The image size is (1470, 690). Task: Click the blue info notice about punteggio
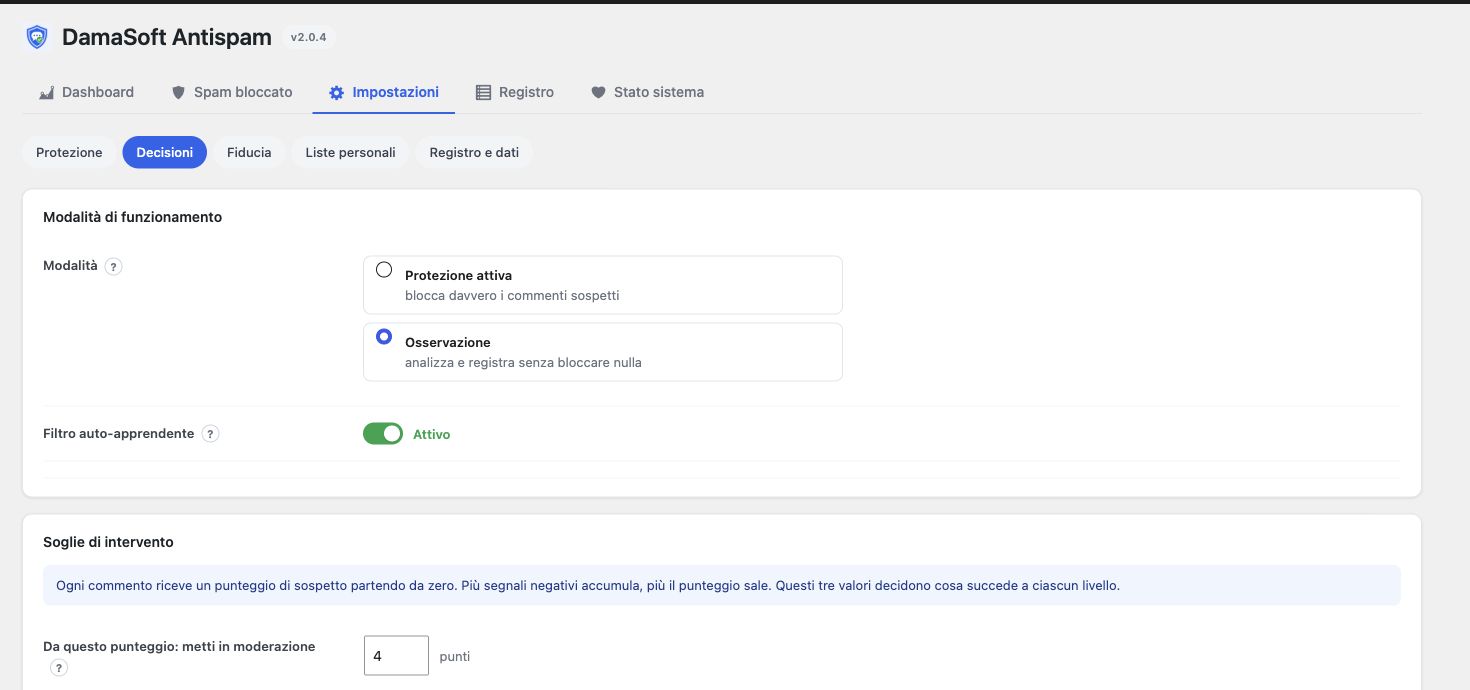pyautogui.click(x=722, y=585)
